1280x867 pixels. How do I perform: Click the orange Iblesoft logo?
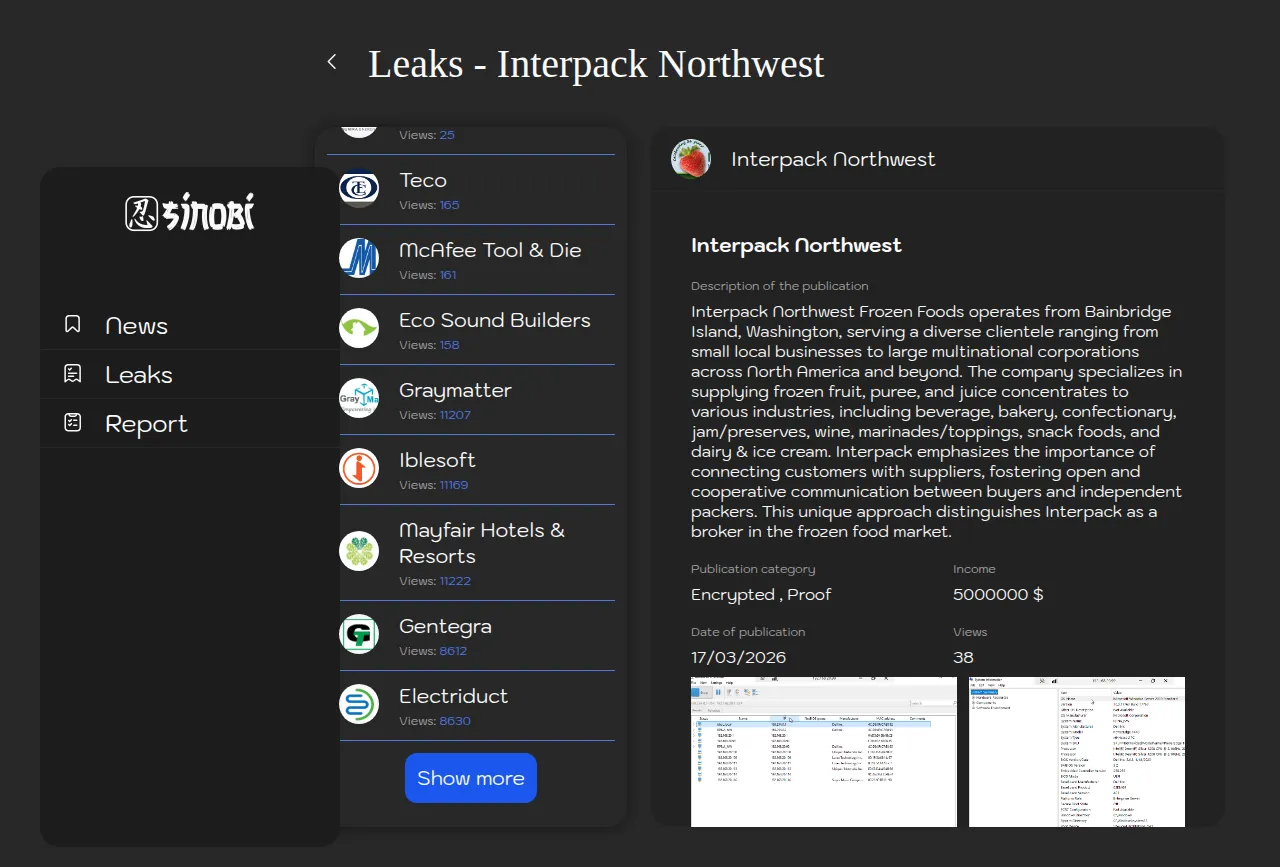(x=358, y=468)
